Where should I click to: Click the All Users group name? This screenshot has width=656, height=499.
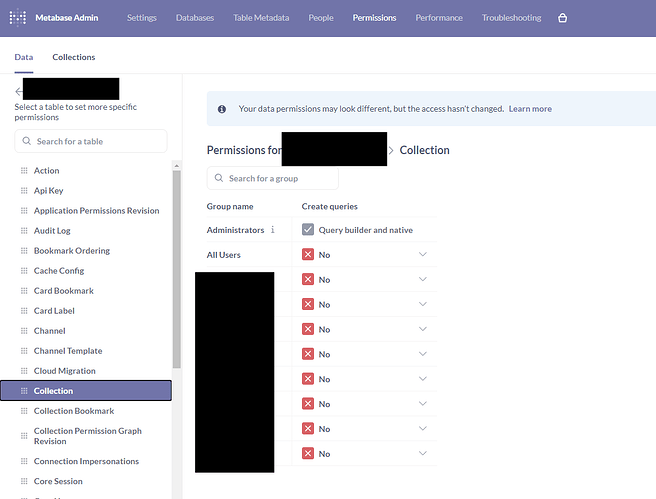click(x=223, y=255)
